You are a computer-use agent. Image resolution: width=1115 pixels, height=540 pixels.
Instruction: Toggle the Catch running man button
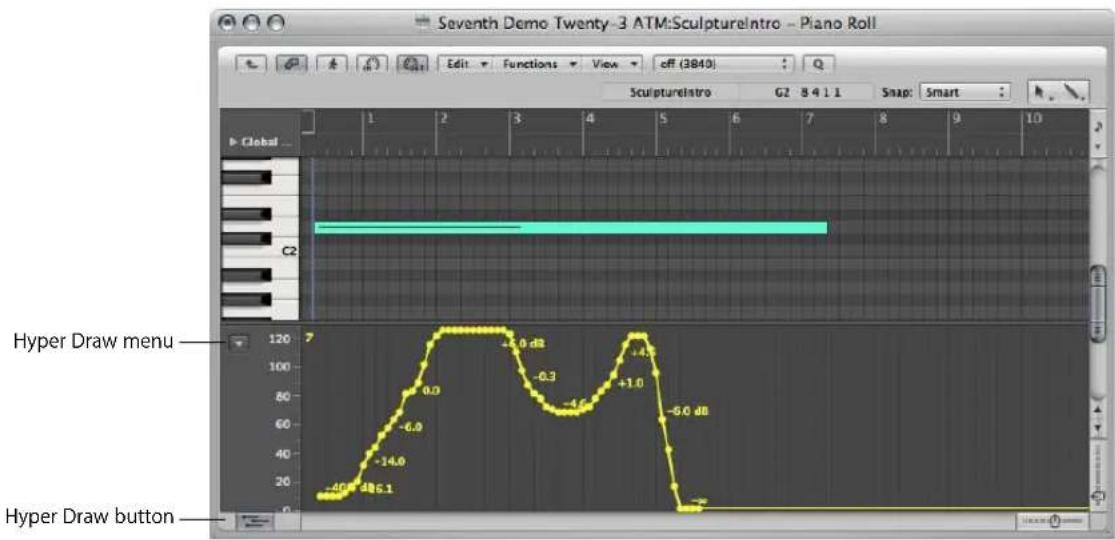(331, 63)
